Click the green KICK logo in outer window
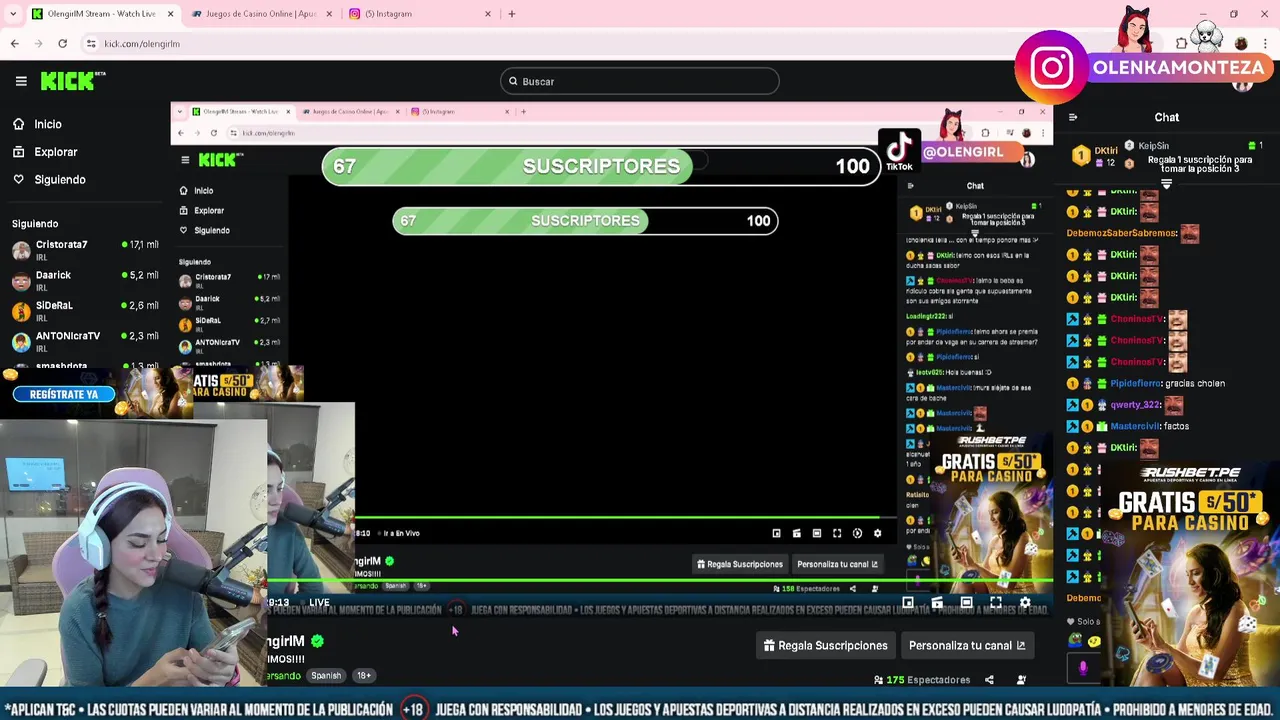The height and width of the screenshot is (720, 1280). pyautogui.click(x=72, y=81)
